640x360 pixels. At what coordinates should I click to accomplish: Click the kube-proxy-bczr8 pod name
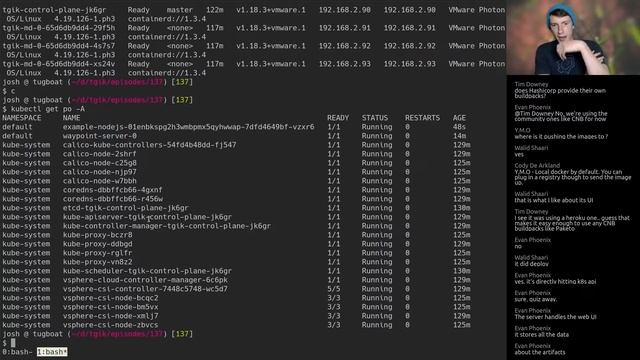click(98, 235)
